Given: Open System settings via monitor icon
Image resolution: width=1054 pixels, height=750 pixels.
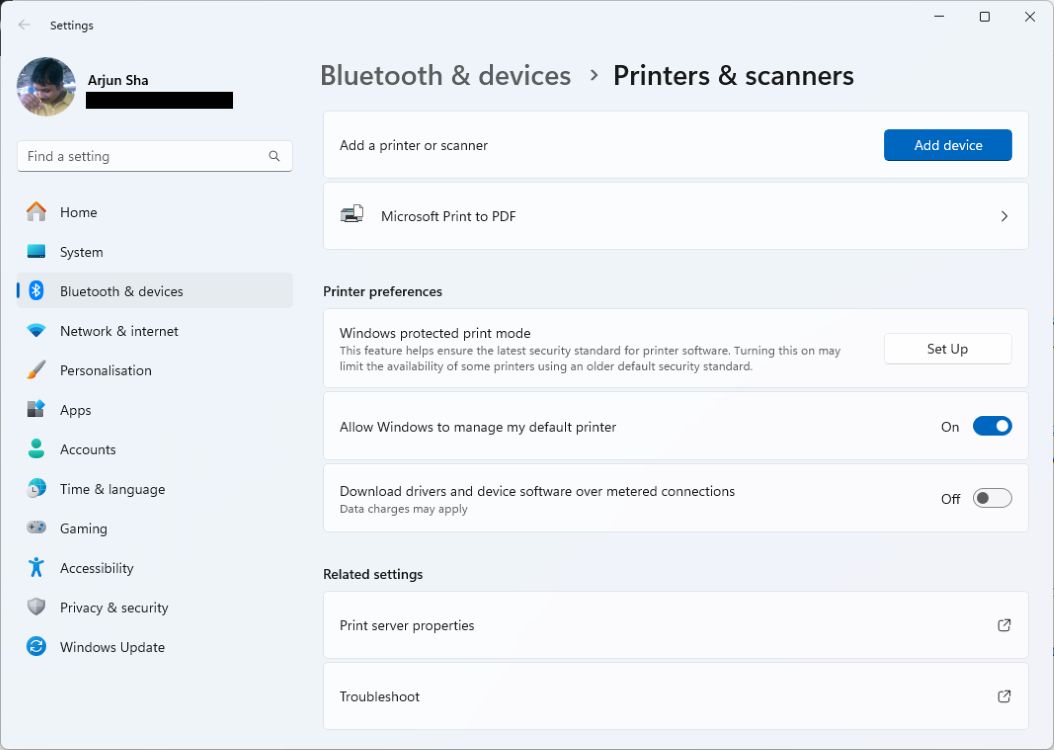Looking at the screenshot, I should (37, 252).
